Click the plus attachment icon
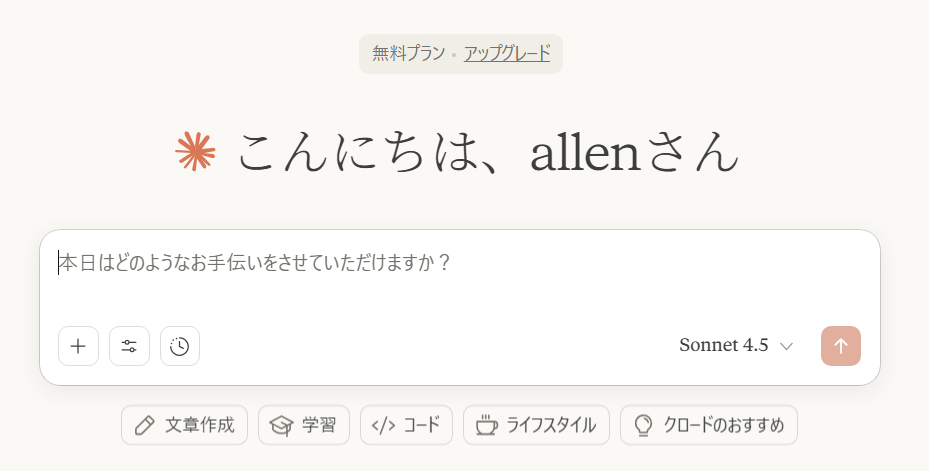 (x=78, y=346)
